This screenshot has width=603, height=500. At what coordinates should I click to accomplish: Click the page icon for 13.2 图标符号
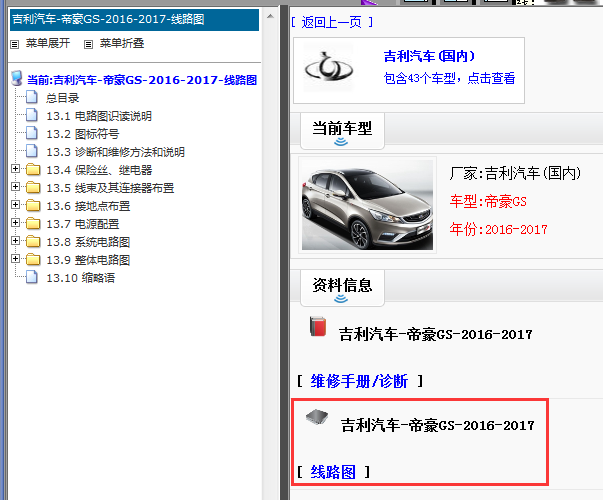tap(32, 133)
